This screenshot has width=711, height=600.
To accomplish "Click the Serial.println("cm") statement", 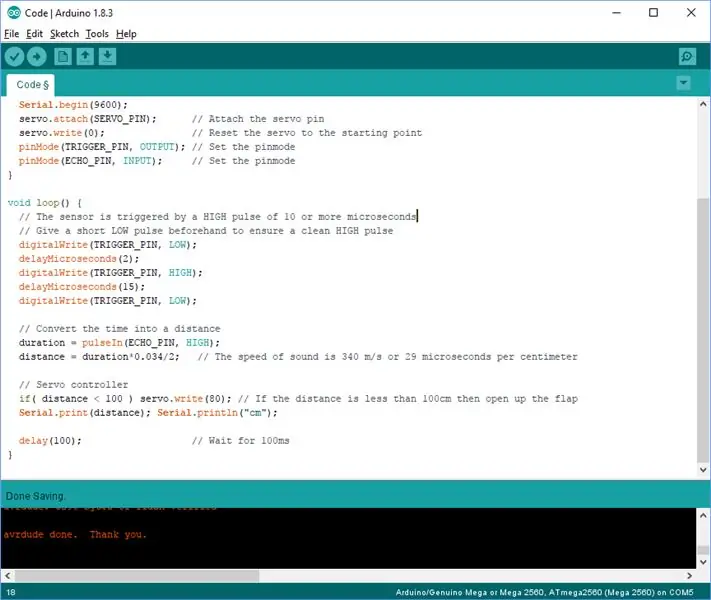I will [217, 413].
